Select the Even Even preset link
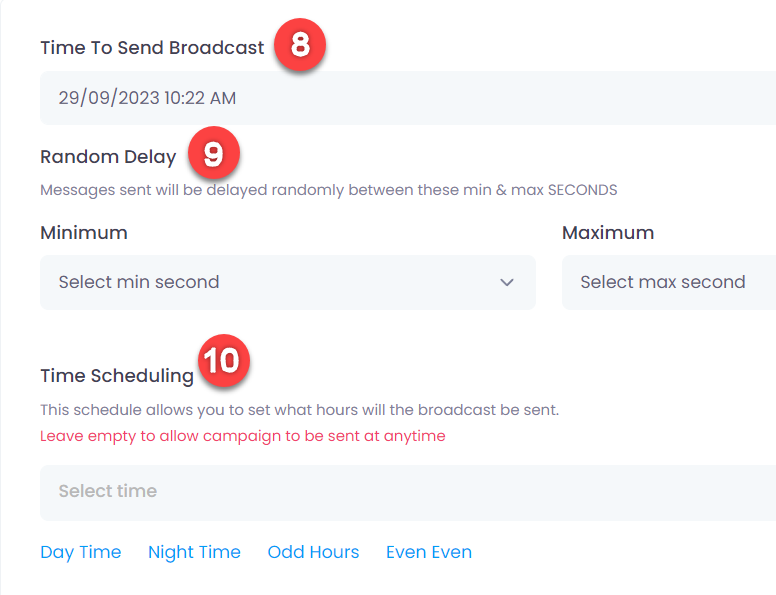This screenshot has height=595, width=776. coord(429,552)
